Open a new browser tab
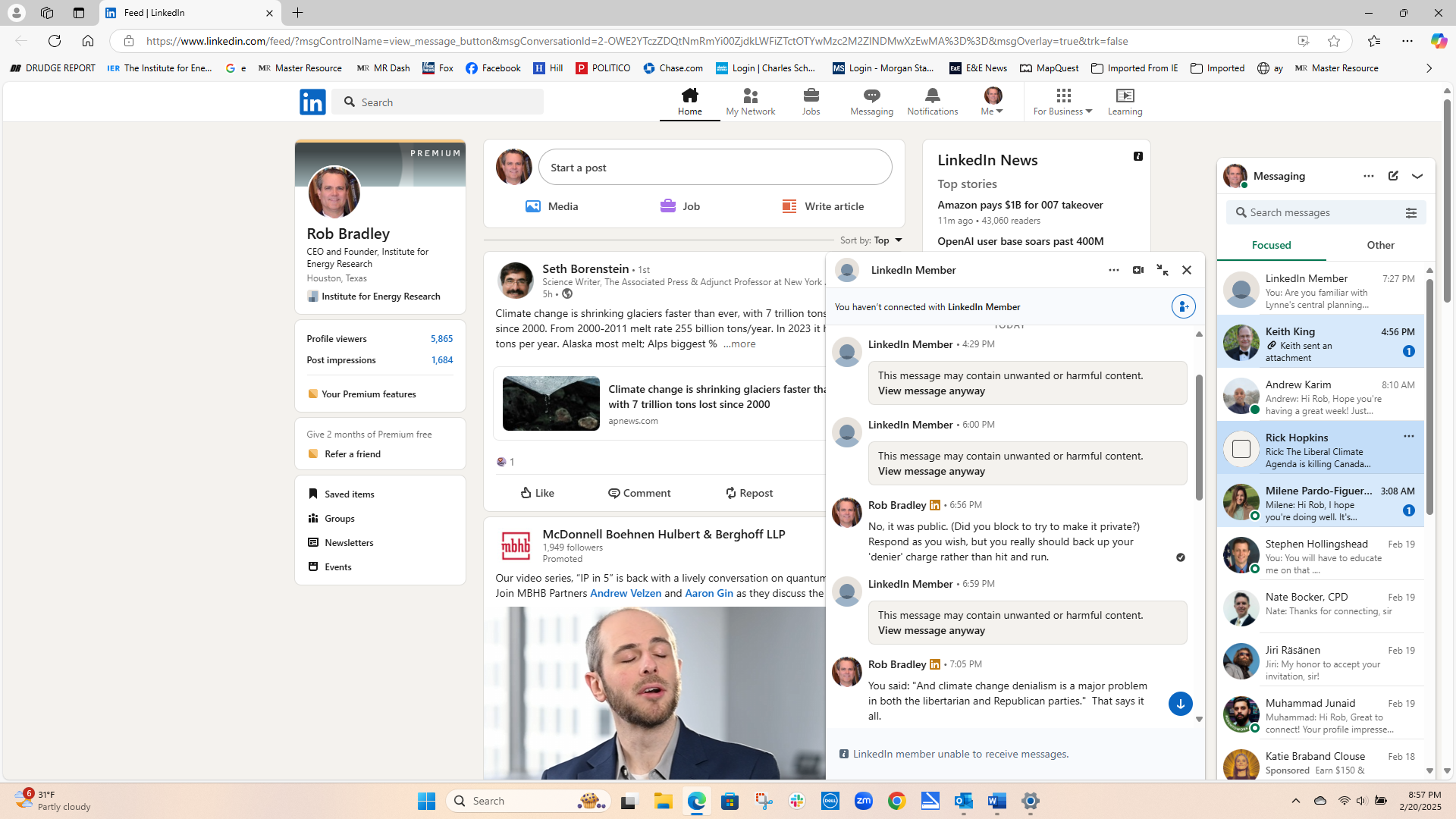This screenshot has height=819, width=1456. pyautogui.click(x=297, y=13)
